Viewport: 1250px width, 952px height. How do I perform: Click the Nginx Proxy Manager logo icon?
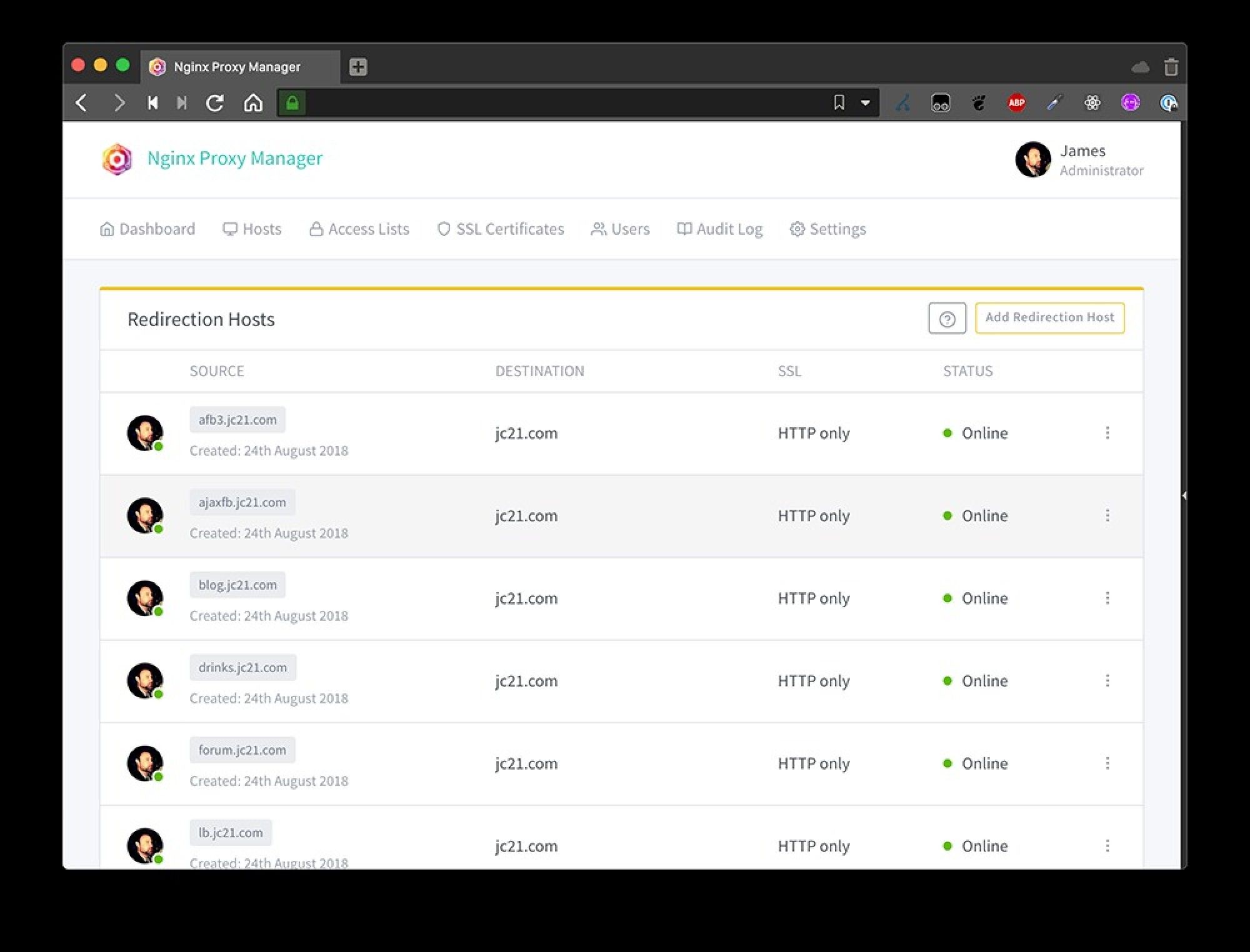click(x=117, y=159)
